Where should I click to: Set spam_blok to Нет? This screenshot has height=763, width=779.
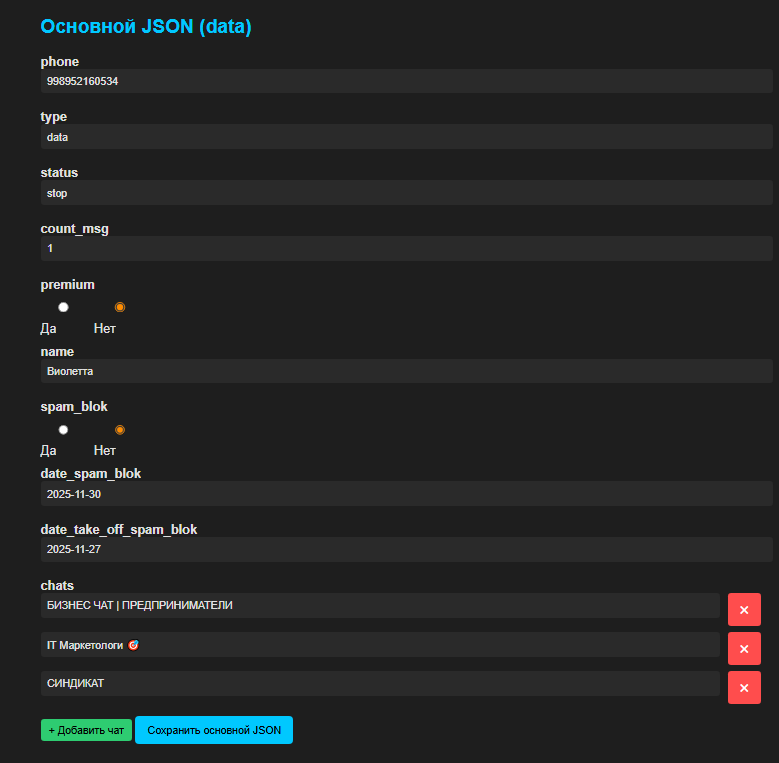pos(120,430)
